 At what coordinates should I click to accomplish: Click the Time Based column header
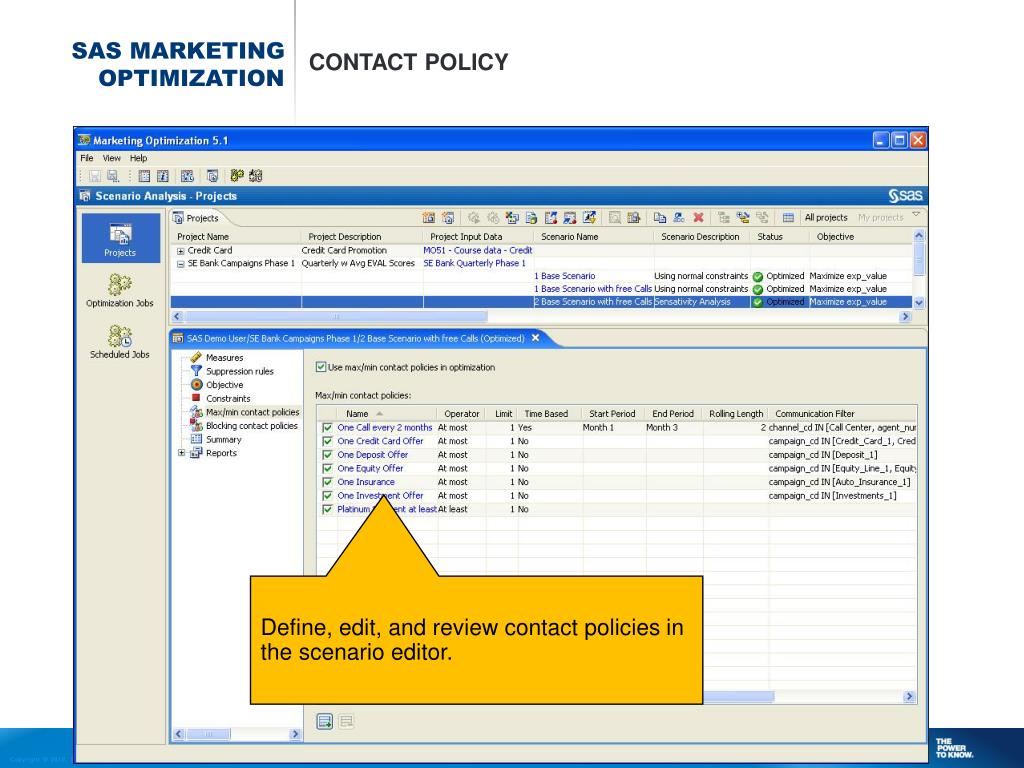click(x=546, y=414)
